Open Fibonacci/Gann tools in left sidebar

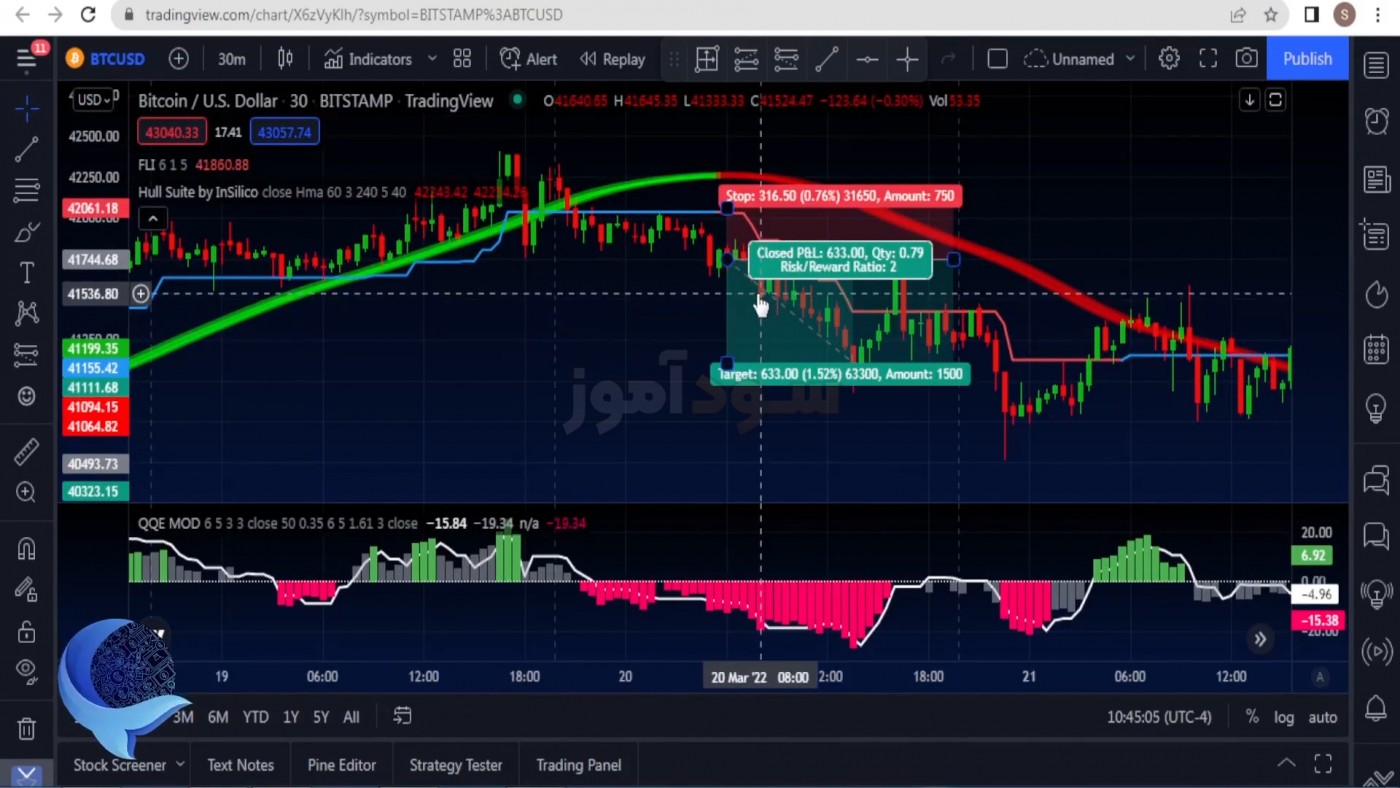[27, 190]
